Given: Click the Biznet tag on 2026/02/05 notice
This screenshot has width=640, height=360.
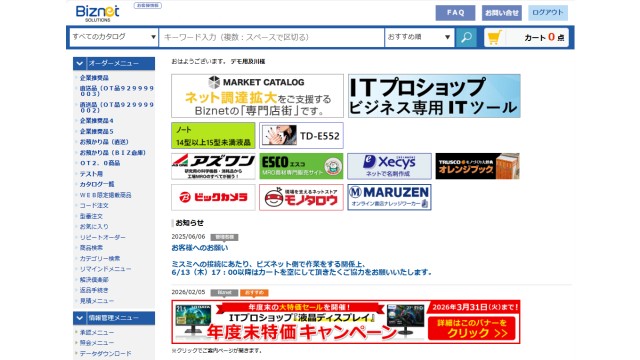Looking at the screenshot, I should pos(224,293).
